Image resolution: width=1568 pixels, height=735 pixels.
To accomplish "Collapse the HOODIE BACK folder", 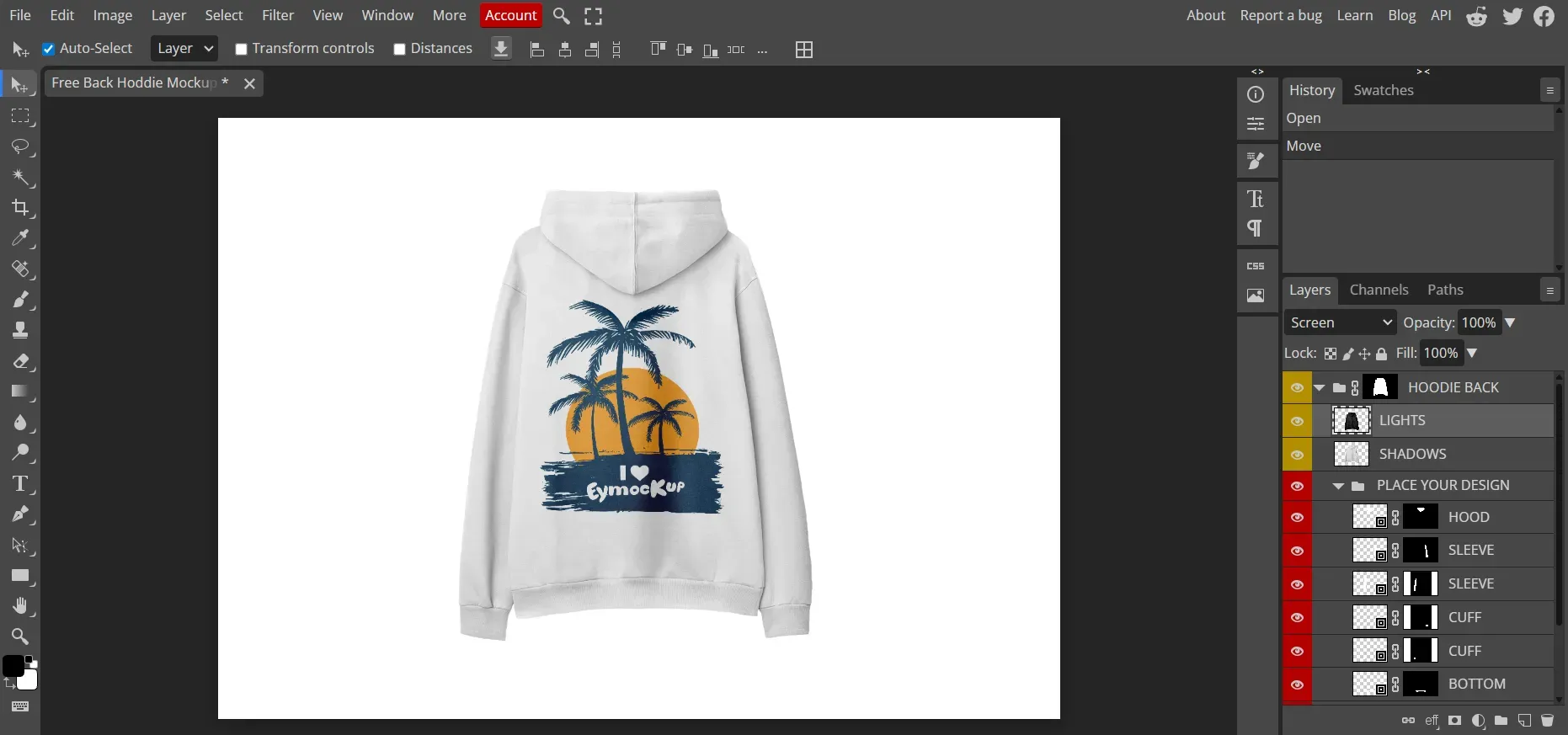I will 1320,388.
